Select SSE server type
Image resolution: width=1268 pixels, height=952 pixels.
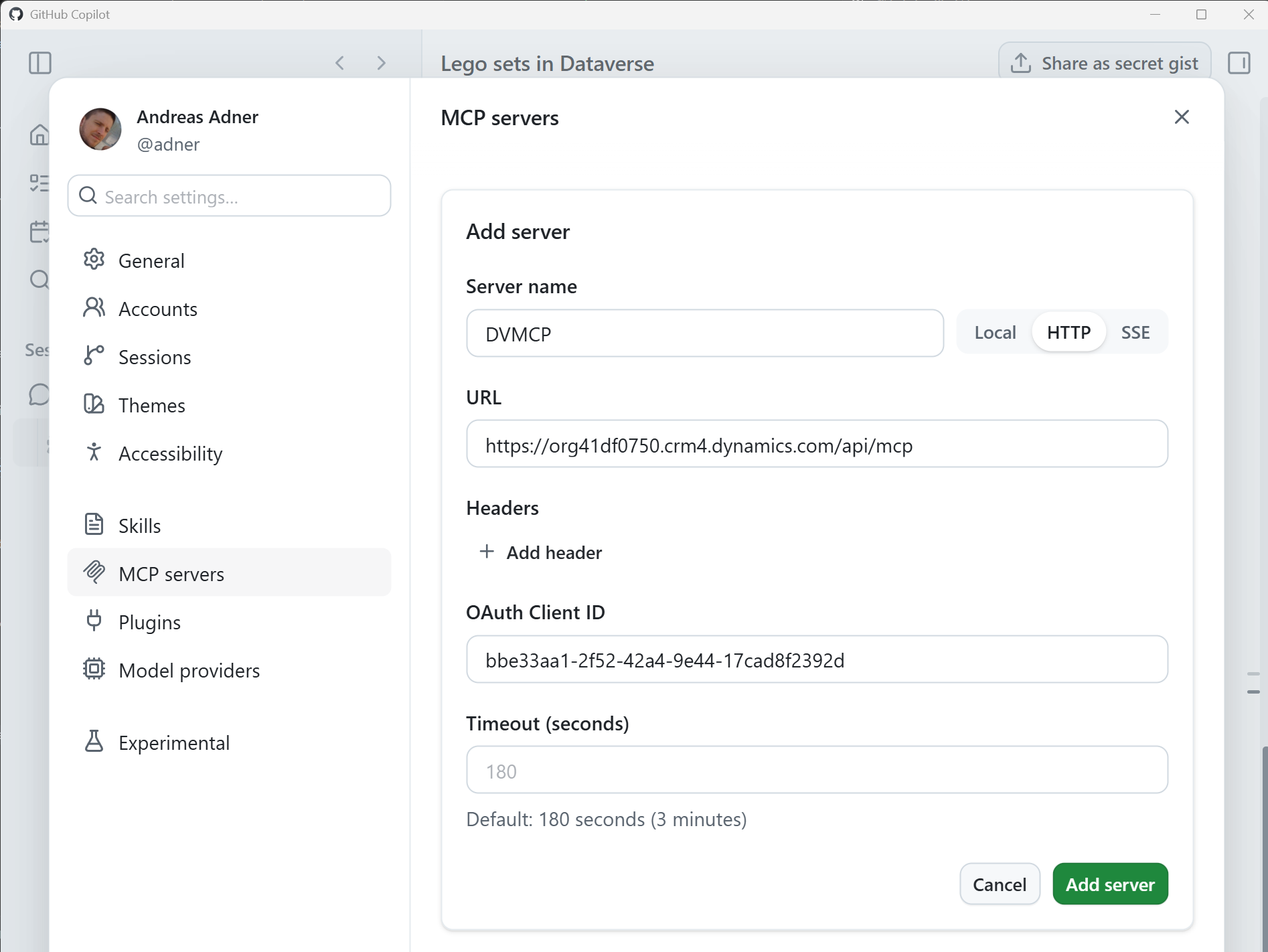coord(1135,333)
